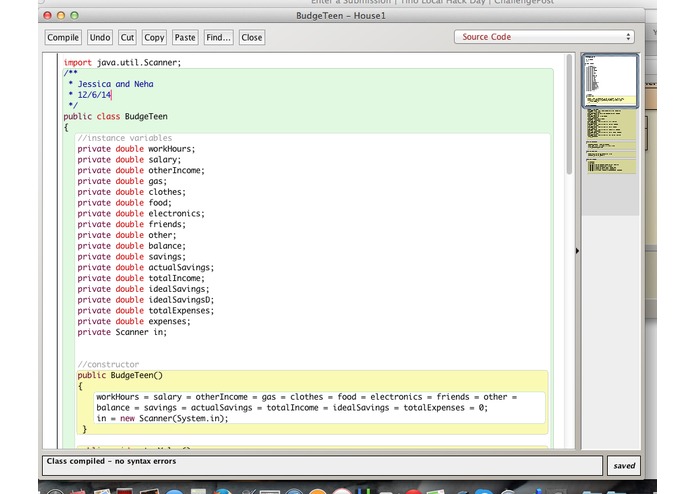Click 'in = new Scanner(System.in);' line

pos(162,418)
